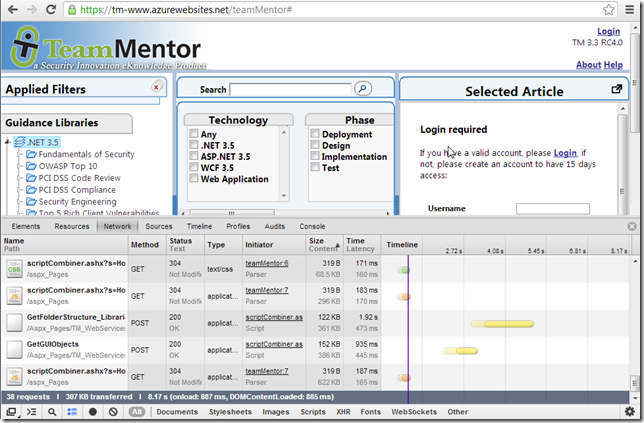Click the Login link in article text

(x=565, y=153)
